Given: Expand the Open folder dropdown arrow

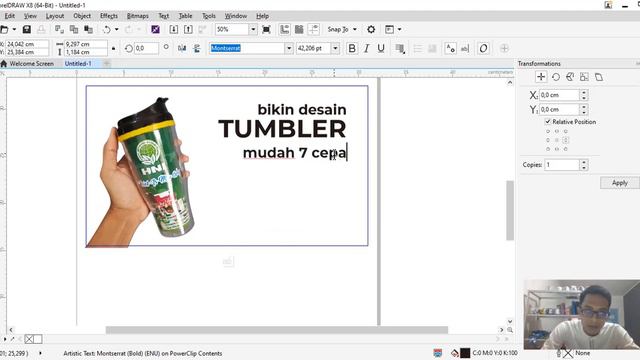Looking at the screenshot, I should pyautogui.click(x=14, y=29).
